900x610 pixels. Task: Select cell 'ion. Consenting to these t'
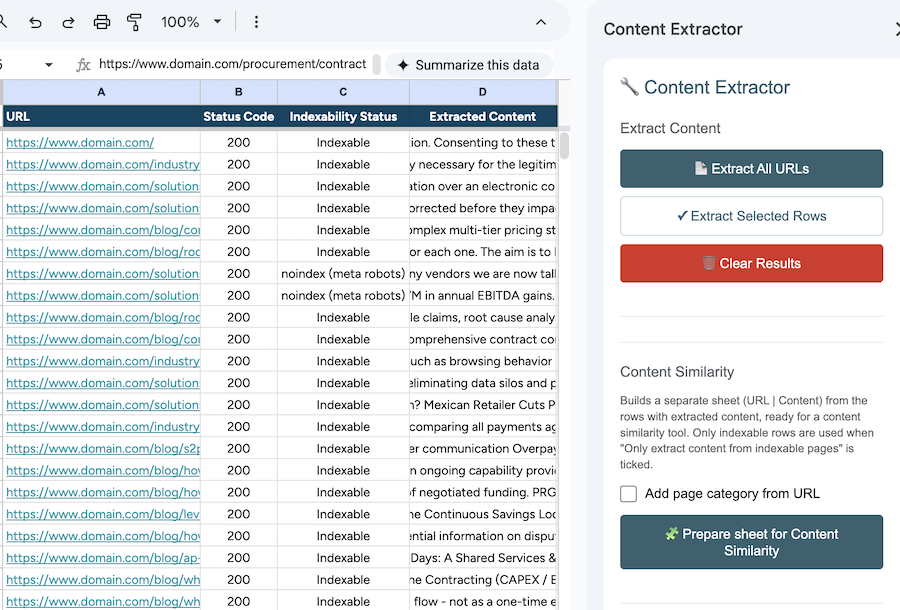pos(483,142)
